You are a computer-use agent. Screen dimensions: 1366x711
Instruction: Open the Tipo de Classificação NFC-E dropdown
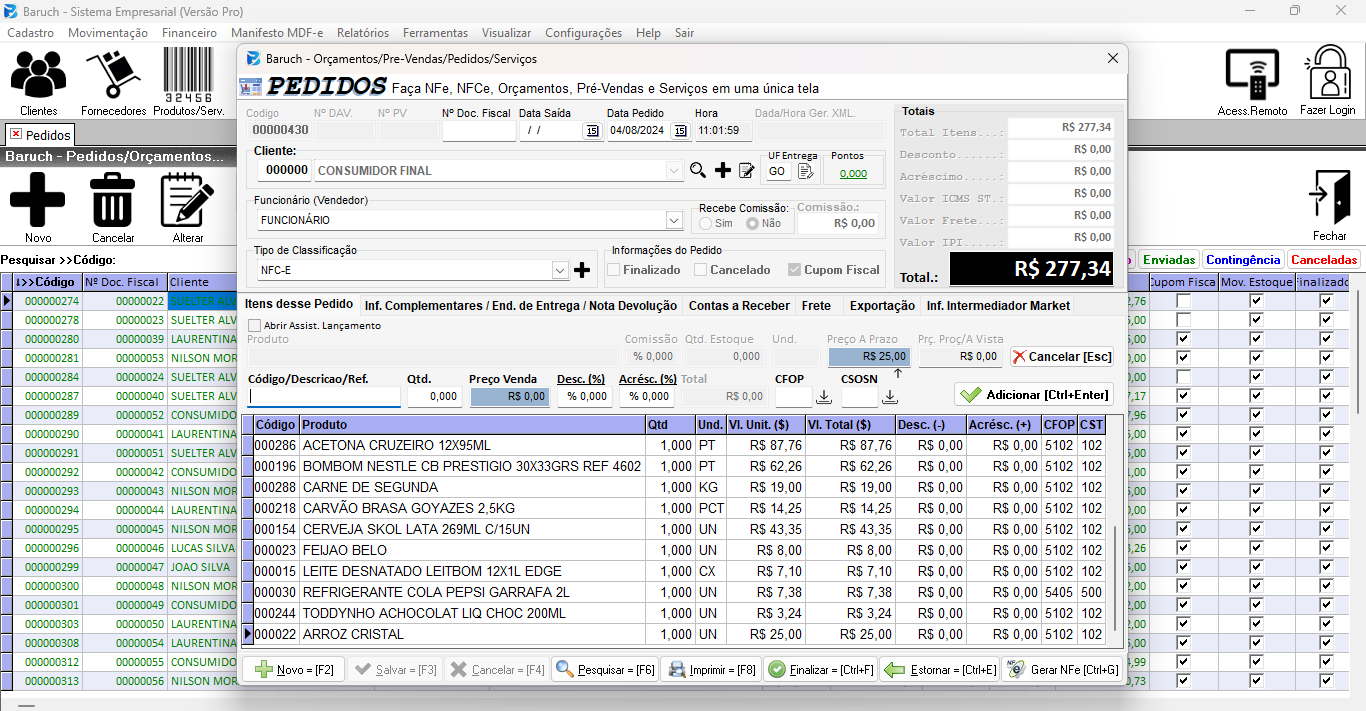pos(560,270)
